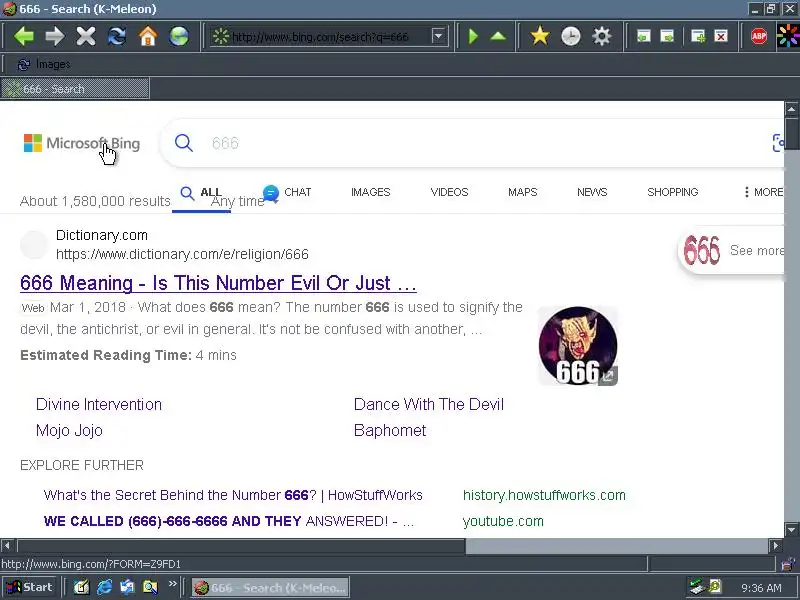Click the Dictionary.com site name
This screenshot has height=600, width=800.
pos(102,235)
